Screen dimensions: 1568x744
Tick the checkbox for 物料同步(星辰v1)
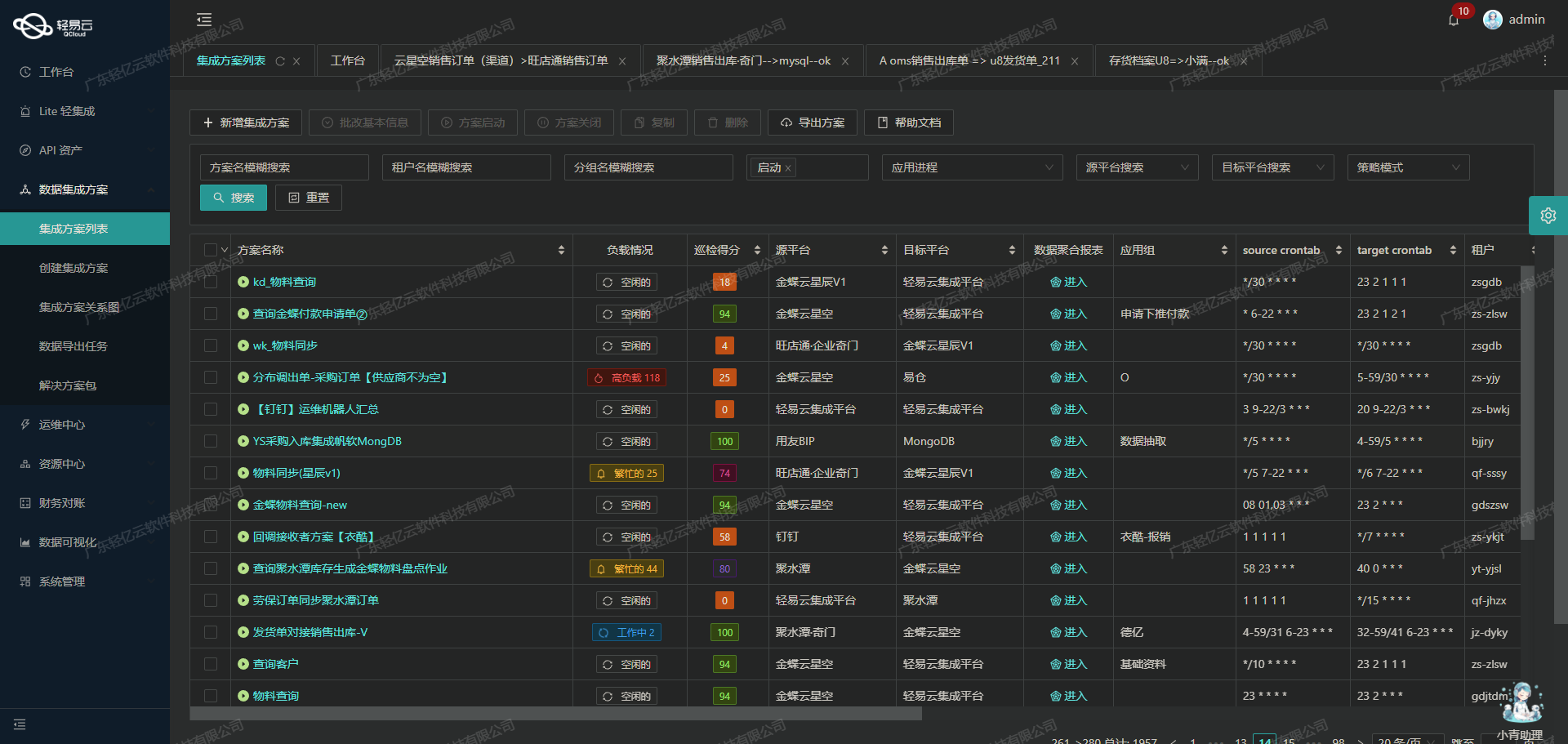[211, 472]
